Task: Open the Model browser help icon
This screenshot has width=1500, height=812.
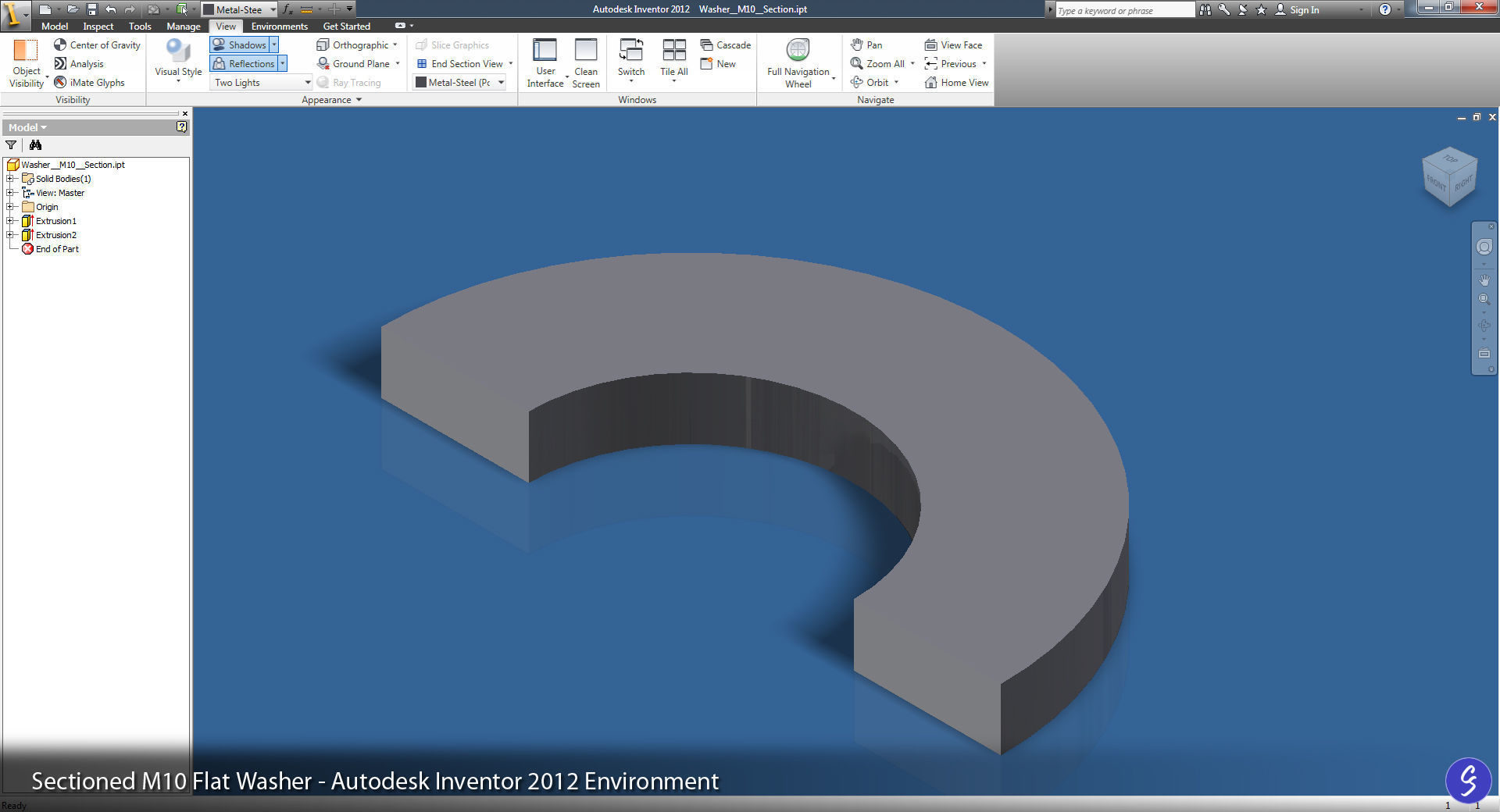Action: pyautogui.click(x=181, y=126)
